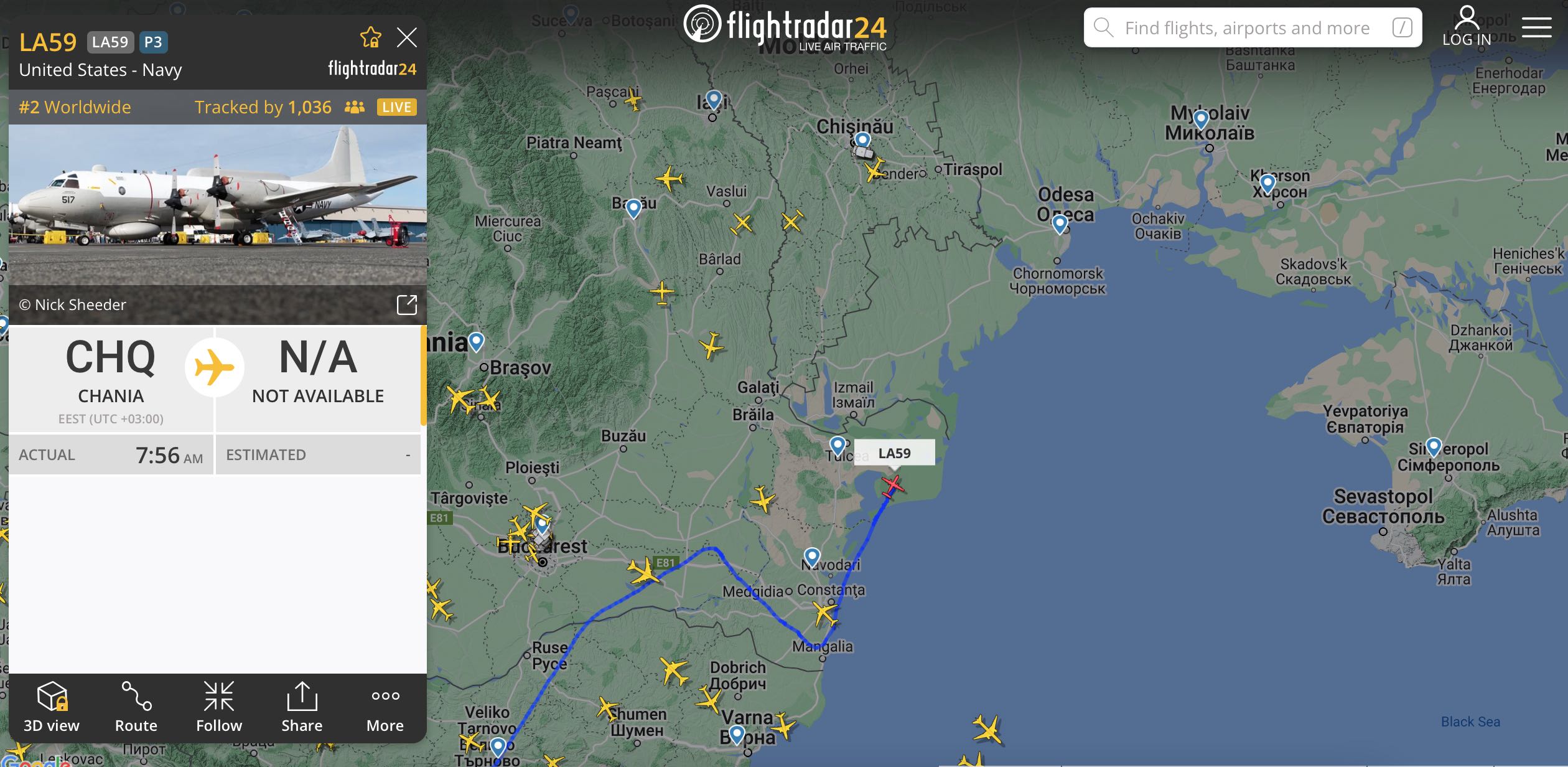Image resolution: width=1568 pixels, height=767 pixels.
Task: View the P-3 Orion aircraft photo
Action: point(218,205)
